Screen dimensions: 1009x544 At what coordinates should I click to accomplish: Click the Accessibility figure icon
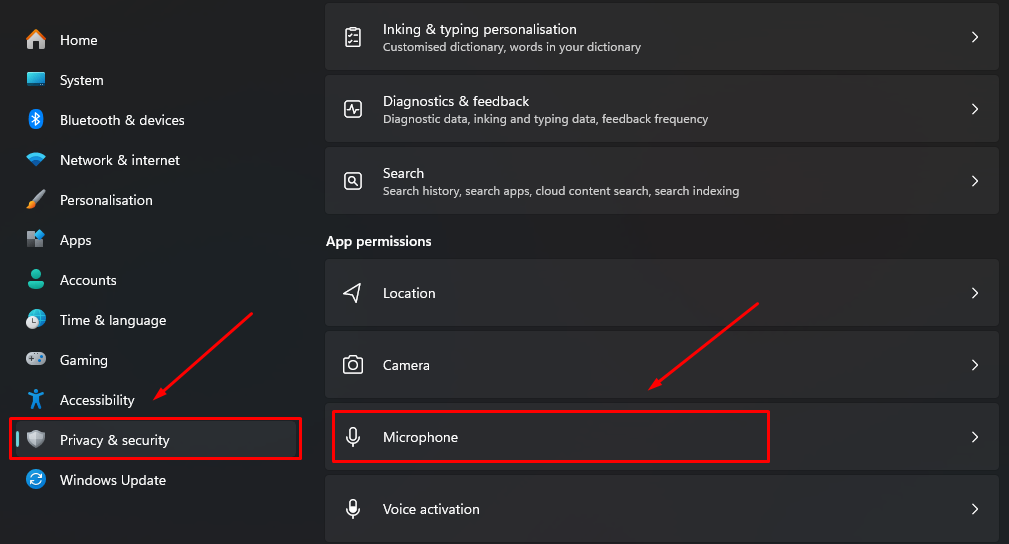click(x=36, y=399)
